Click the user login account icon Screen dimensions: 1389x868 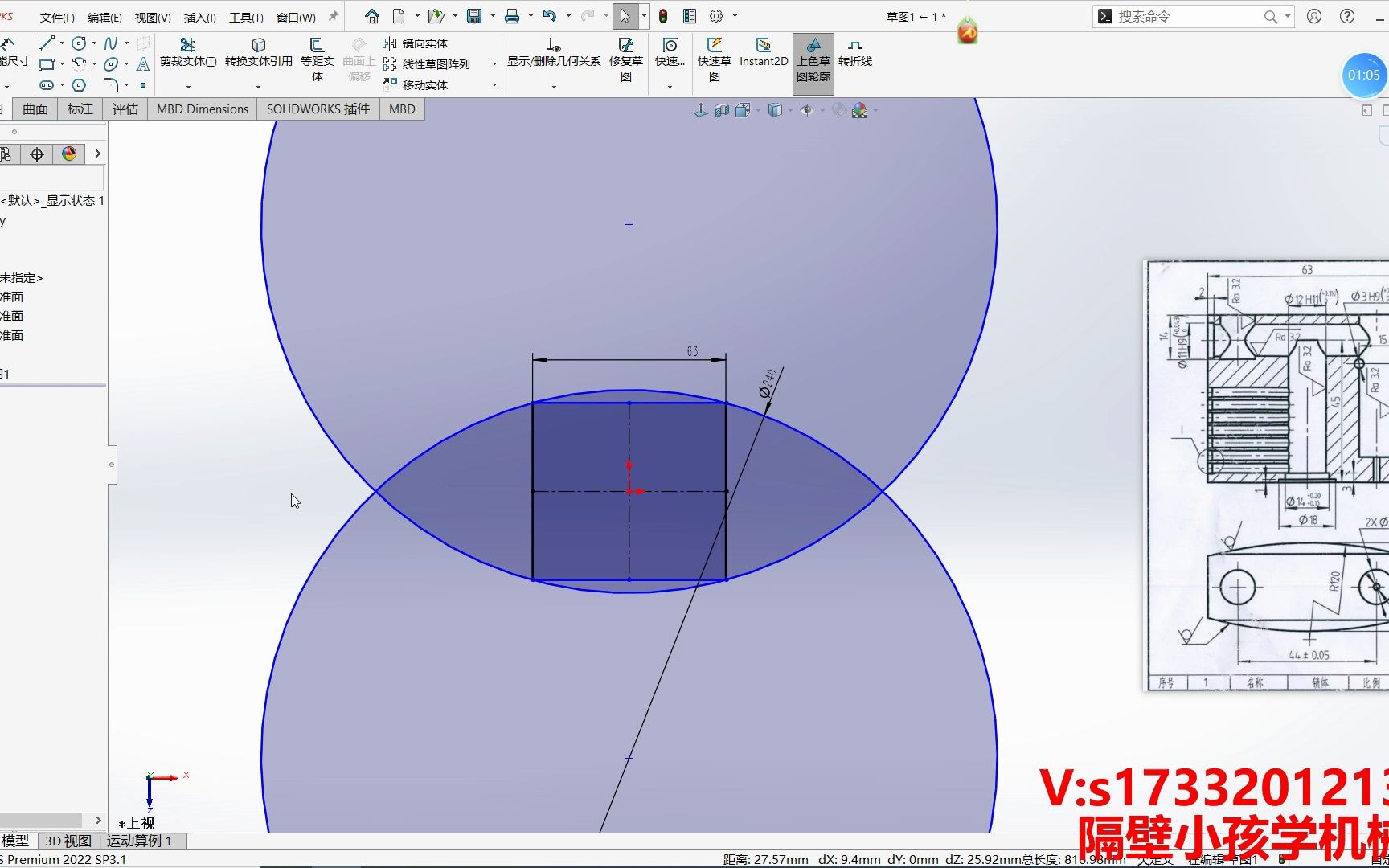pos(1314,16)
